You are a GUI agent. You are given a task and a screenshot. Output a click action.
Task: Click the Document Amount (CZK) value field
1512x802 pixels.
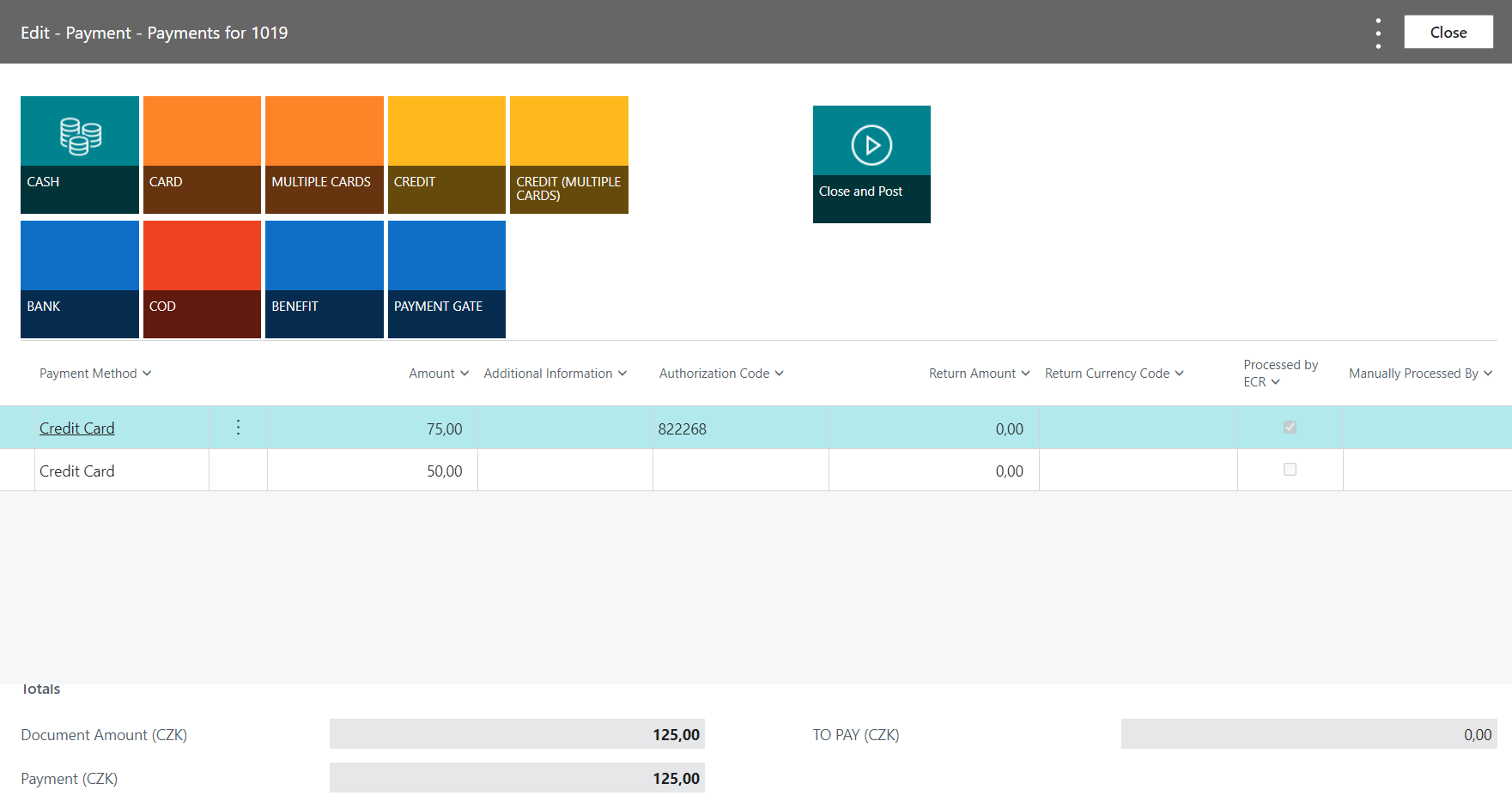click(x=517, y=734)
